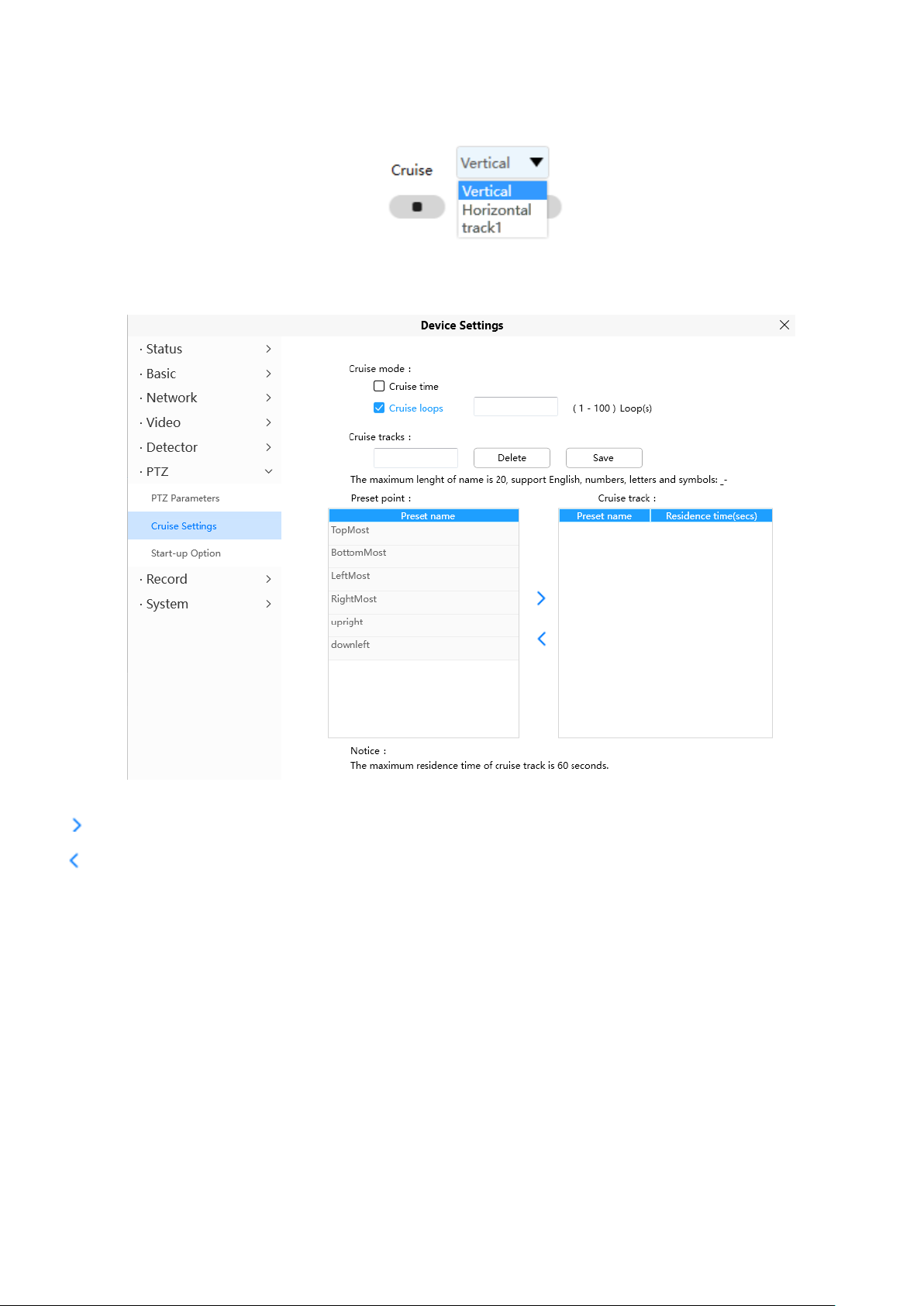Close the Device Settings dialog
This screenshot has width=924, height=1306.
(x=784, y=325)
